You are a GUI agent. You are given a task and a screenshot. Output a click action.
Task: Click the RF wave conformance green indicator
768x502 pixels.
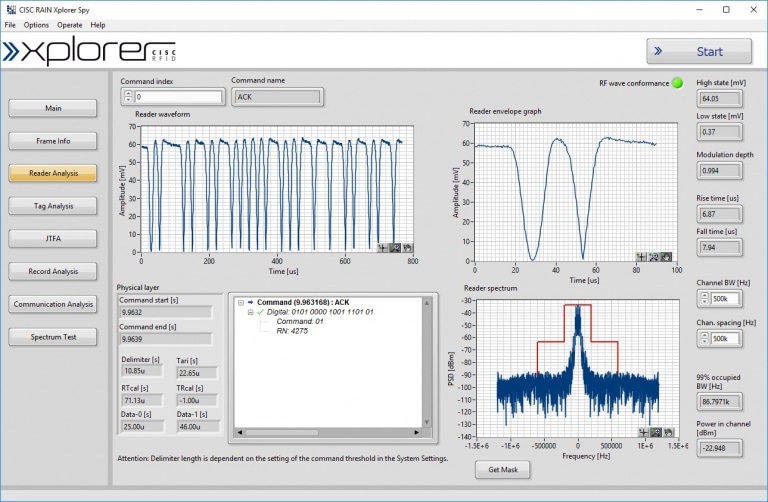678,83
